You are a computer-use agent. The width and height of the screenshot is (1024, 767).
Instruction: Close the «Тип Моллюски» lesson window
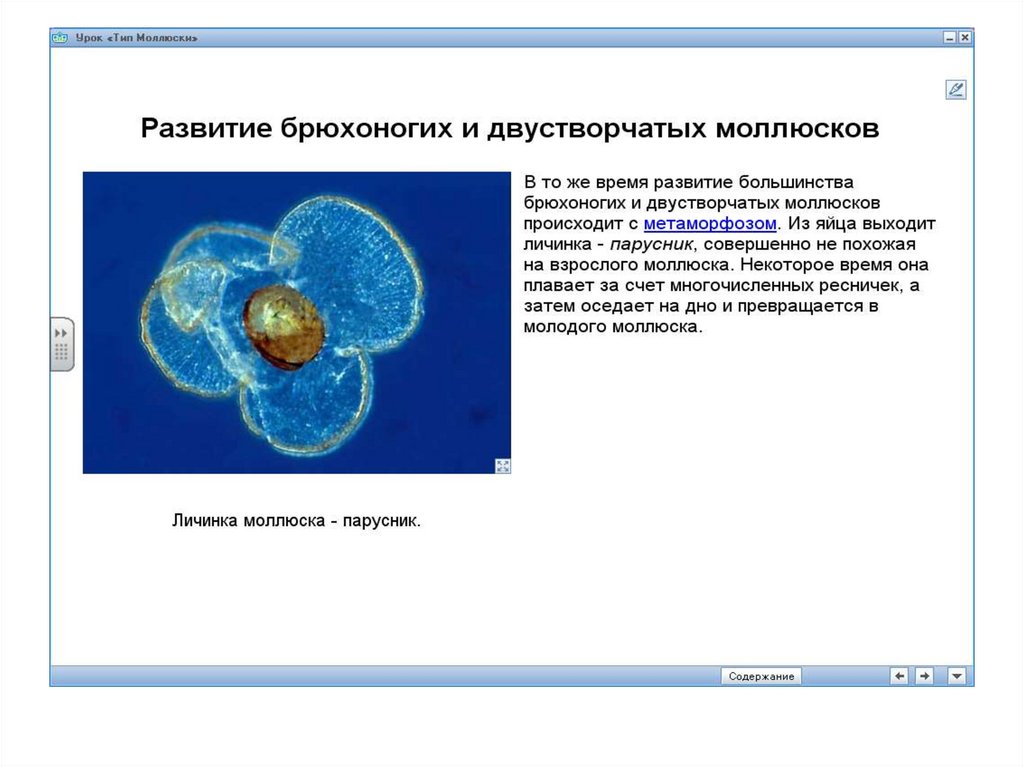(x=964, y=38)
